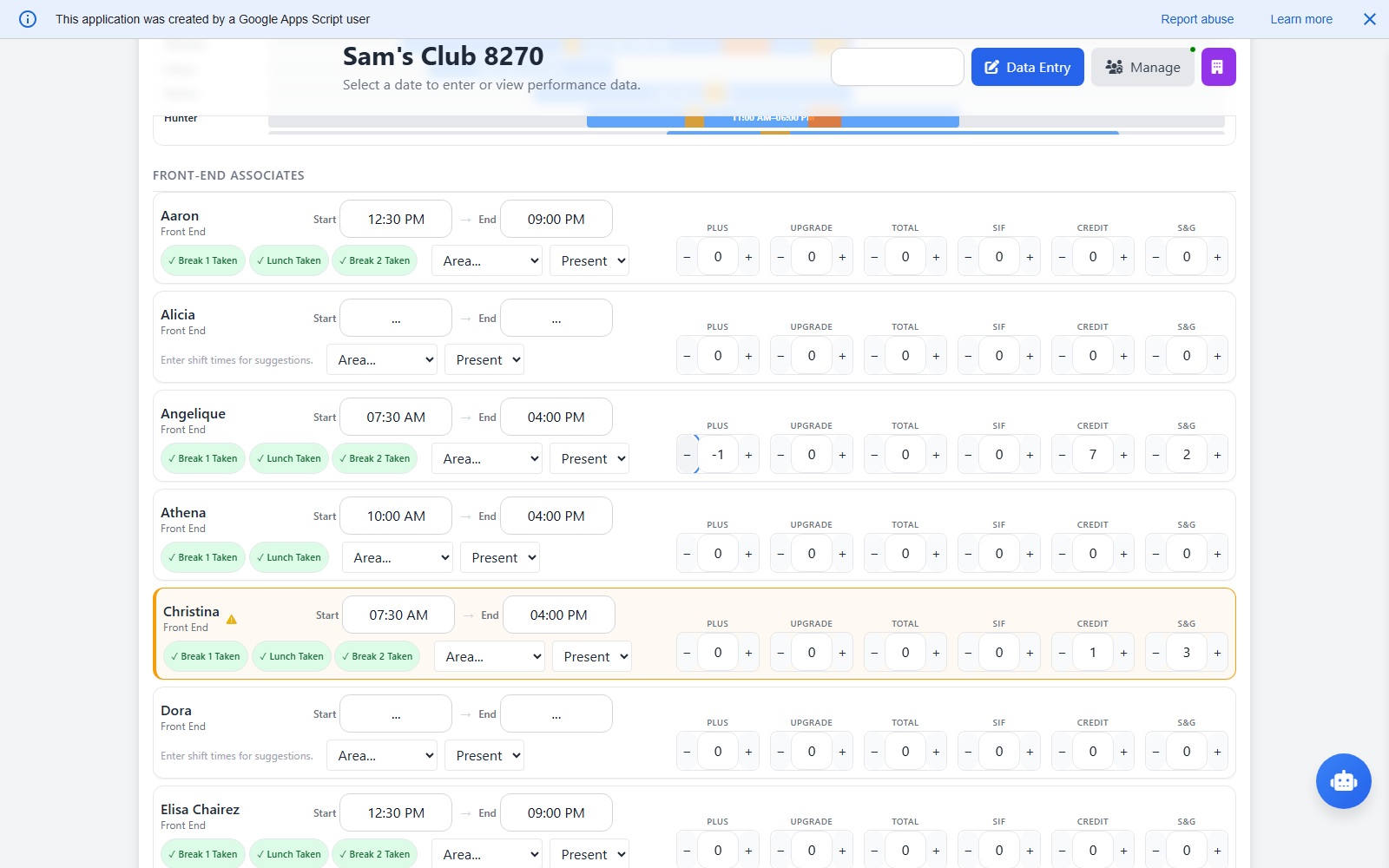Increase Angelique's CREDIT count with plus
The width and height of the screenshot is (1389, 868).
click(1123, 455)
